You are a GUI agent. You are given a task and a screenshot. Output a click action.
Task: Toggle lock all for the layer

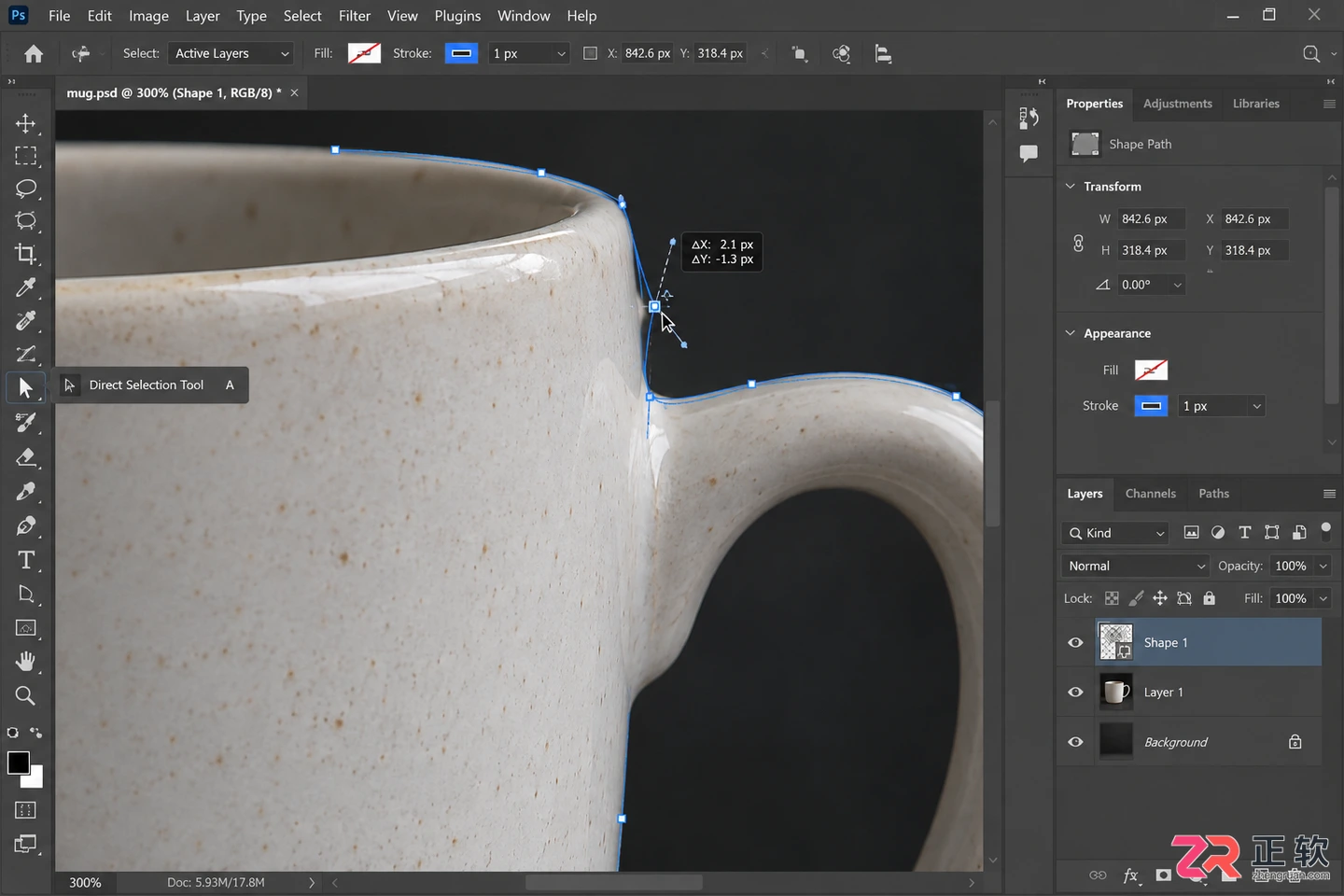point(1210,598)
